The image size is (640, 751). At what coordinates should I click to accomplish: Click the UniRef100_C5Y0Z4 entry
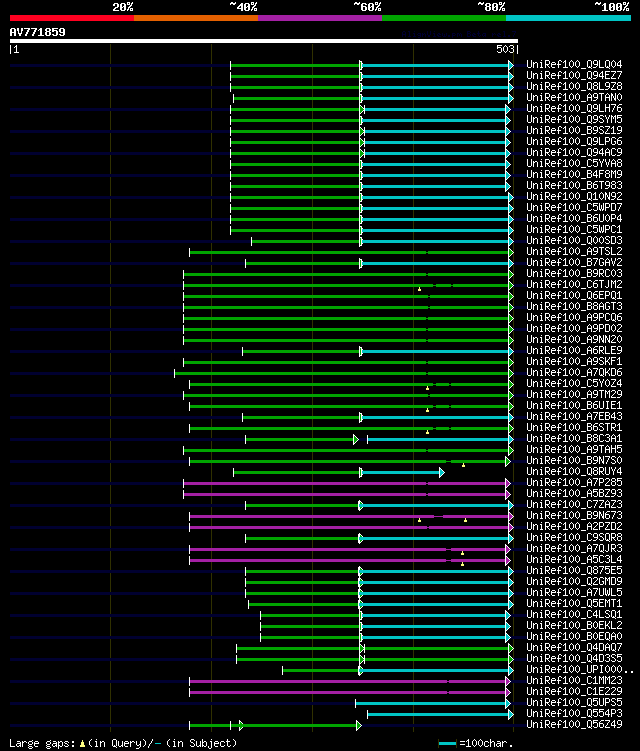click(574, 384)
